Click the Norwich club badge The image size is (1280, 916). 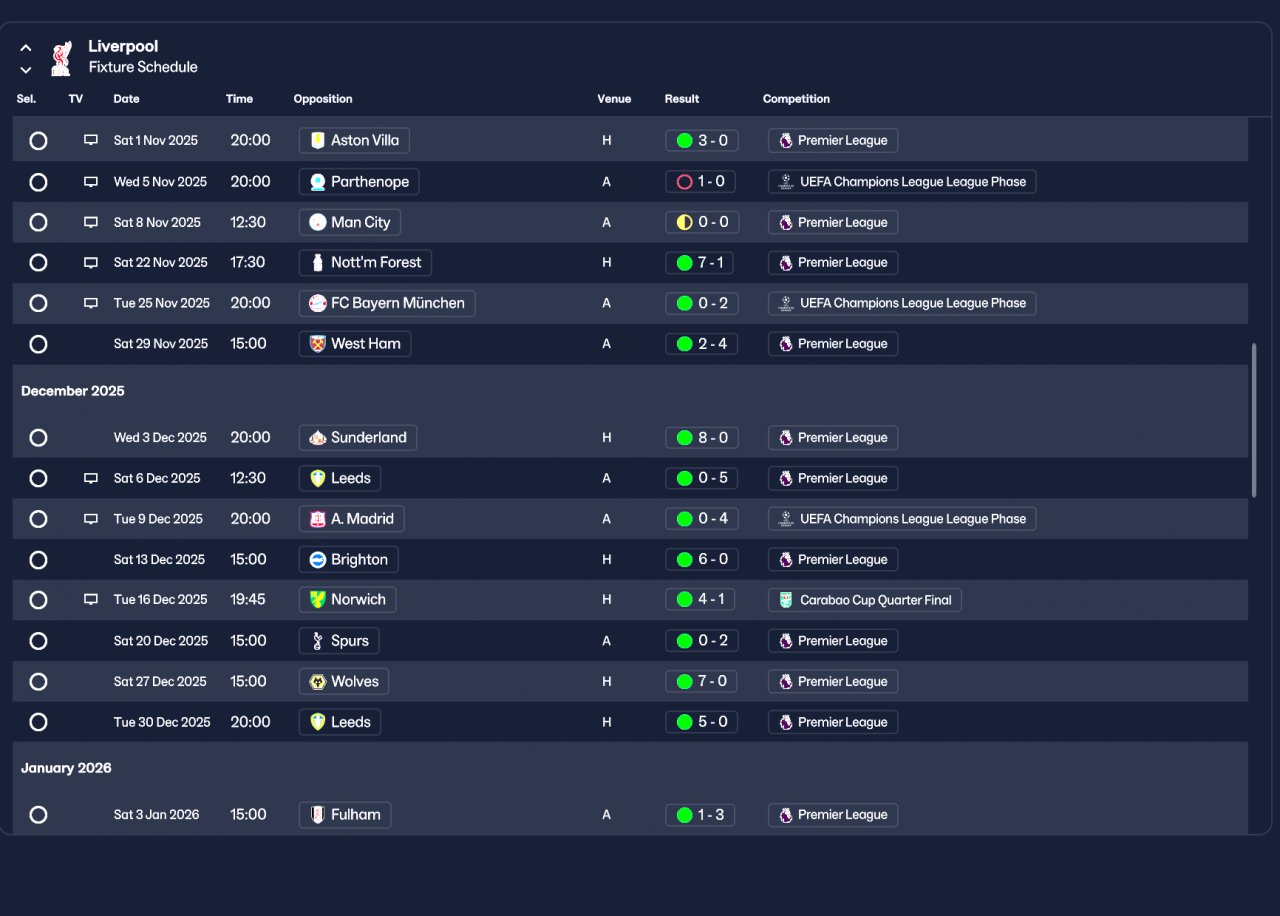(318, 600)
